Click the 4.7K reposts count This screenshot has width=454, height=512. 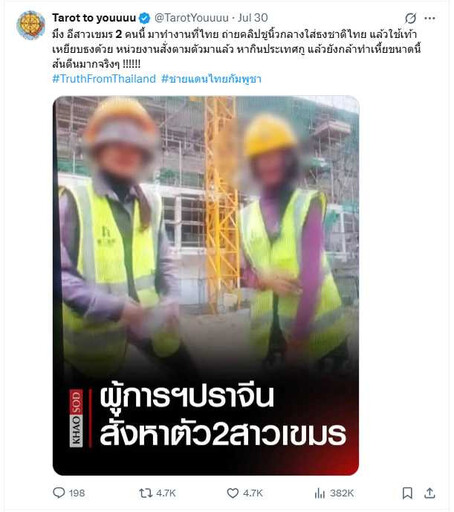[166, 493]
